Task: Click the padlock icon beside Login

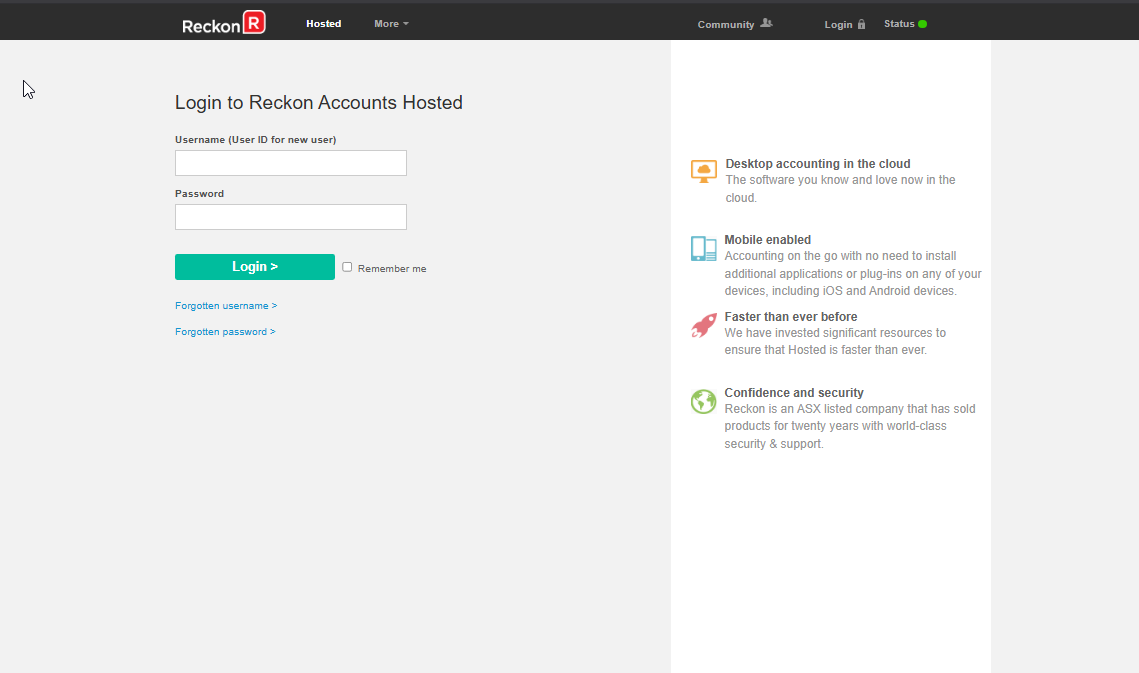Action: point(861,24)
